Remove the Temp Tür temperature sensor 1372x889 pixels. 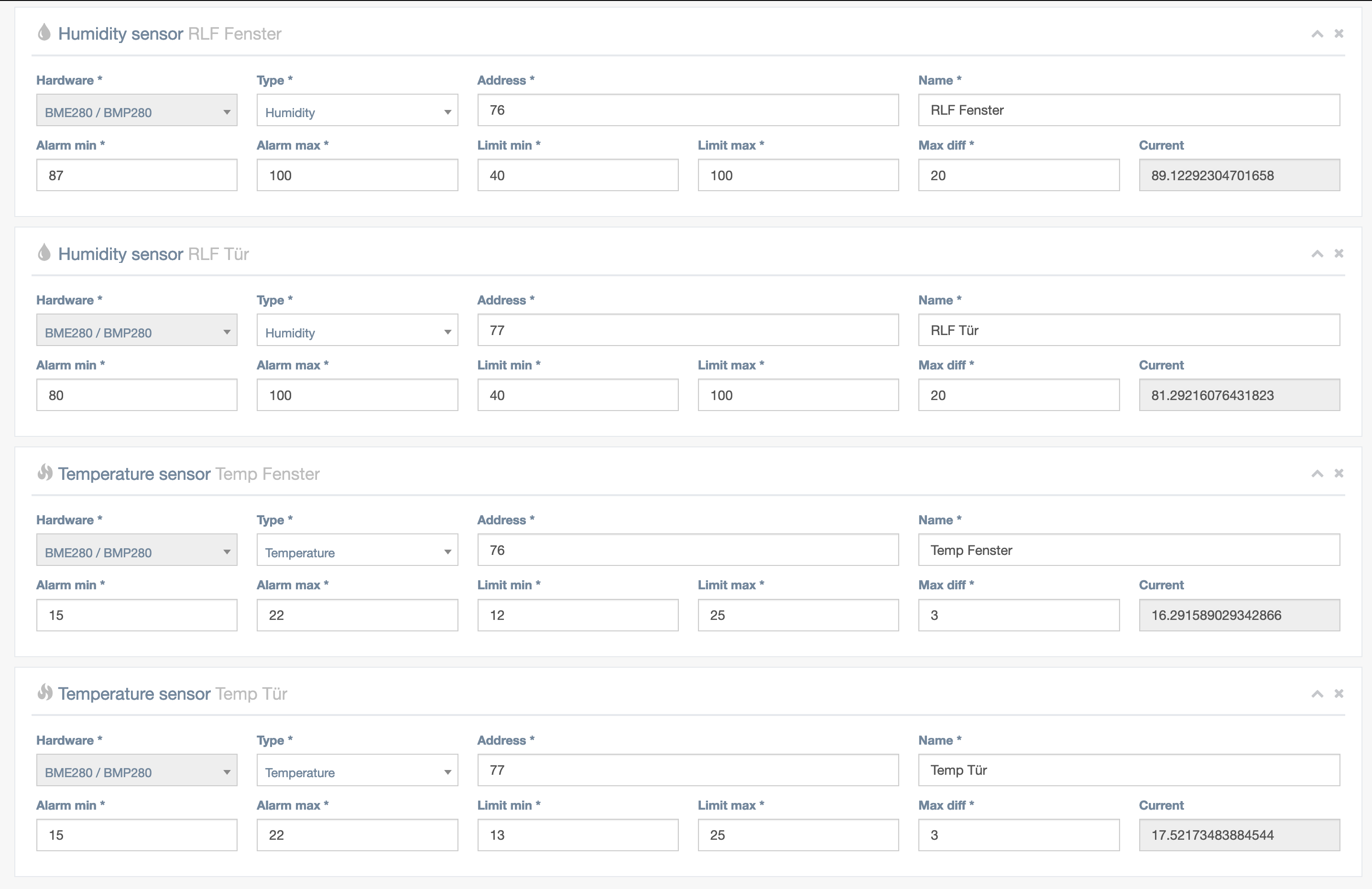[x=1339, y=693]
